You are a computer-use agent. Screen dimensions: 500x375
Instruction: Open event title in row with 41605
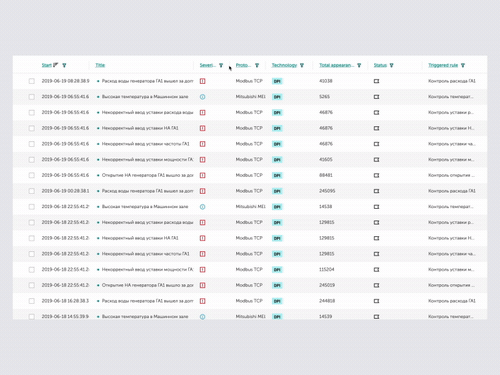(x=147, y=159)
